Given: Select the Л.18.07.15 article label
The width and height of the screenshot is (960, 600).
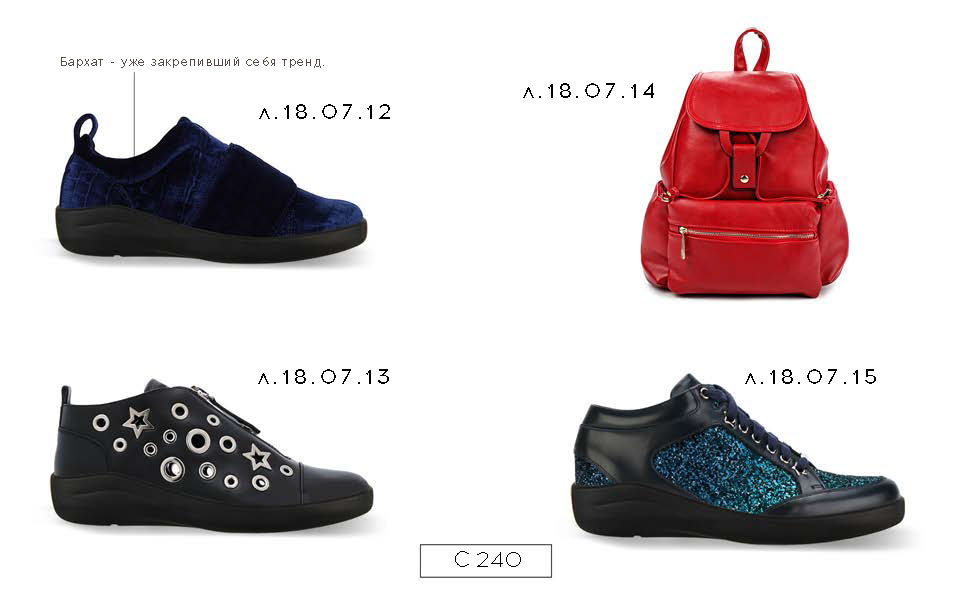Looking at the screenshot, I should pyautogui.click(x=811, y=377).
